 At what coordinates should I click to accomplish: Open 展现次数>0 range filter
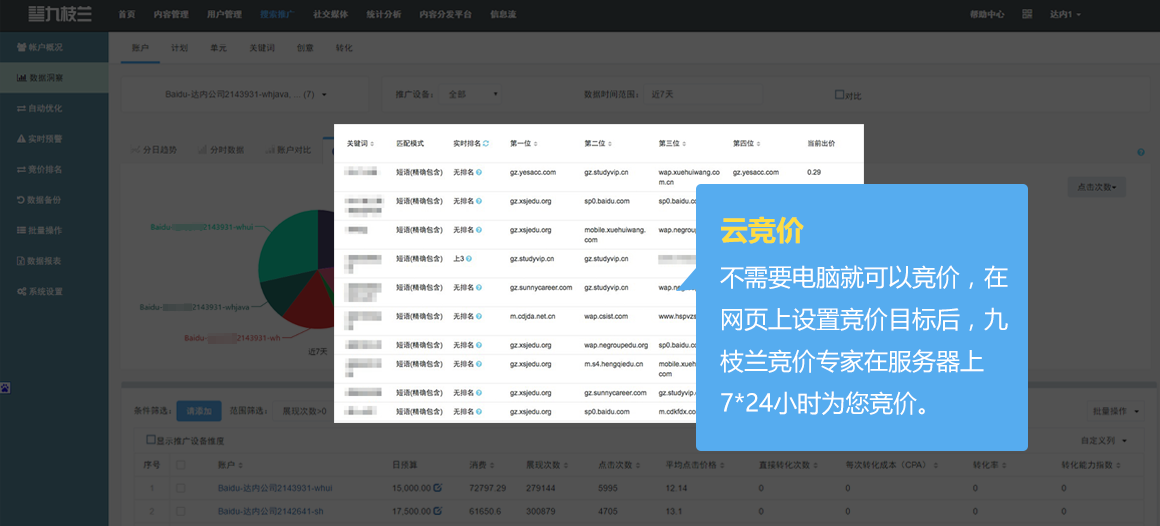(303, 411)
